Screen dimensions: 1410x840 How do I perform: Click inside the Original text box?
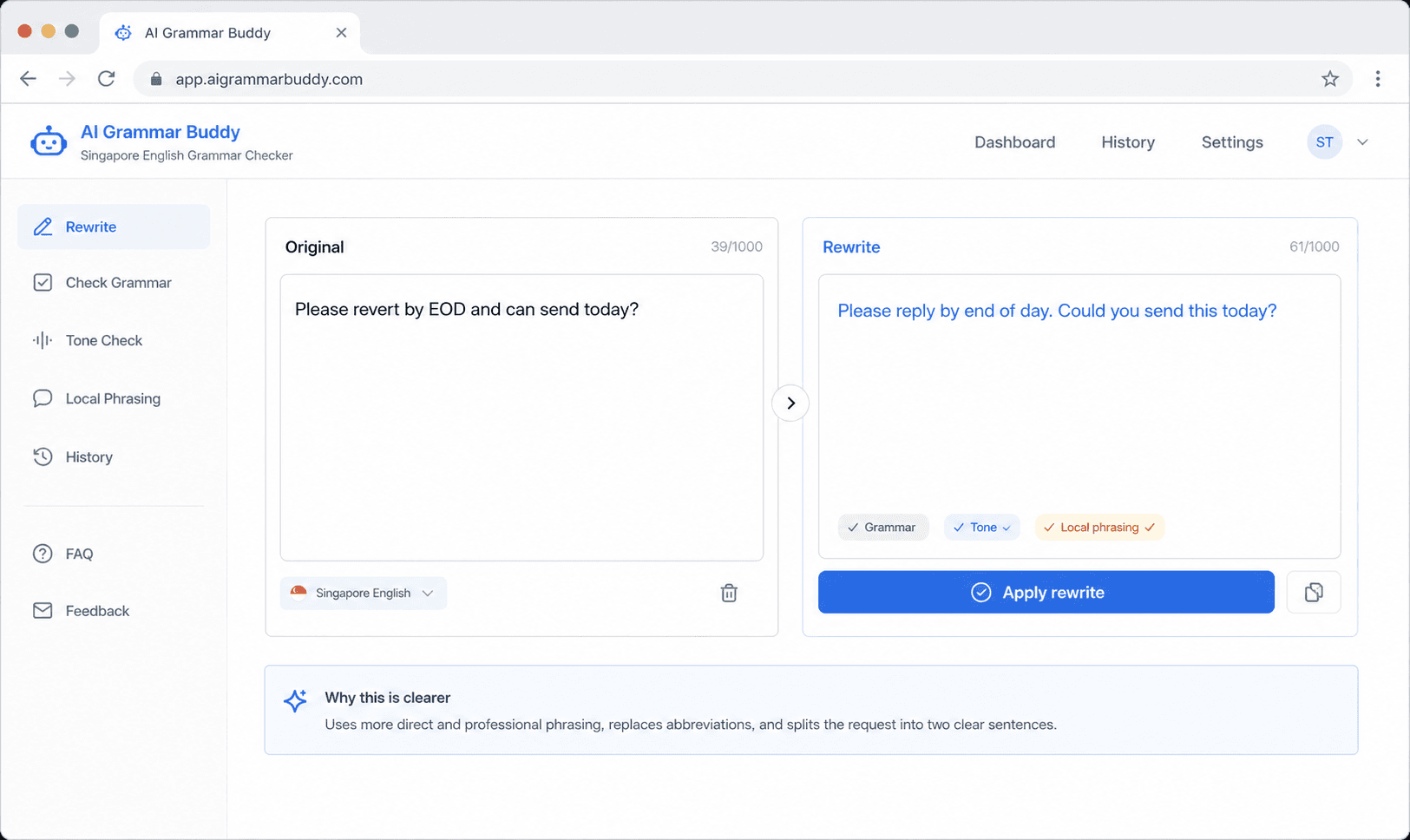(x=521, y=417)
